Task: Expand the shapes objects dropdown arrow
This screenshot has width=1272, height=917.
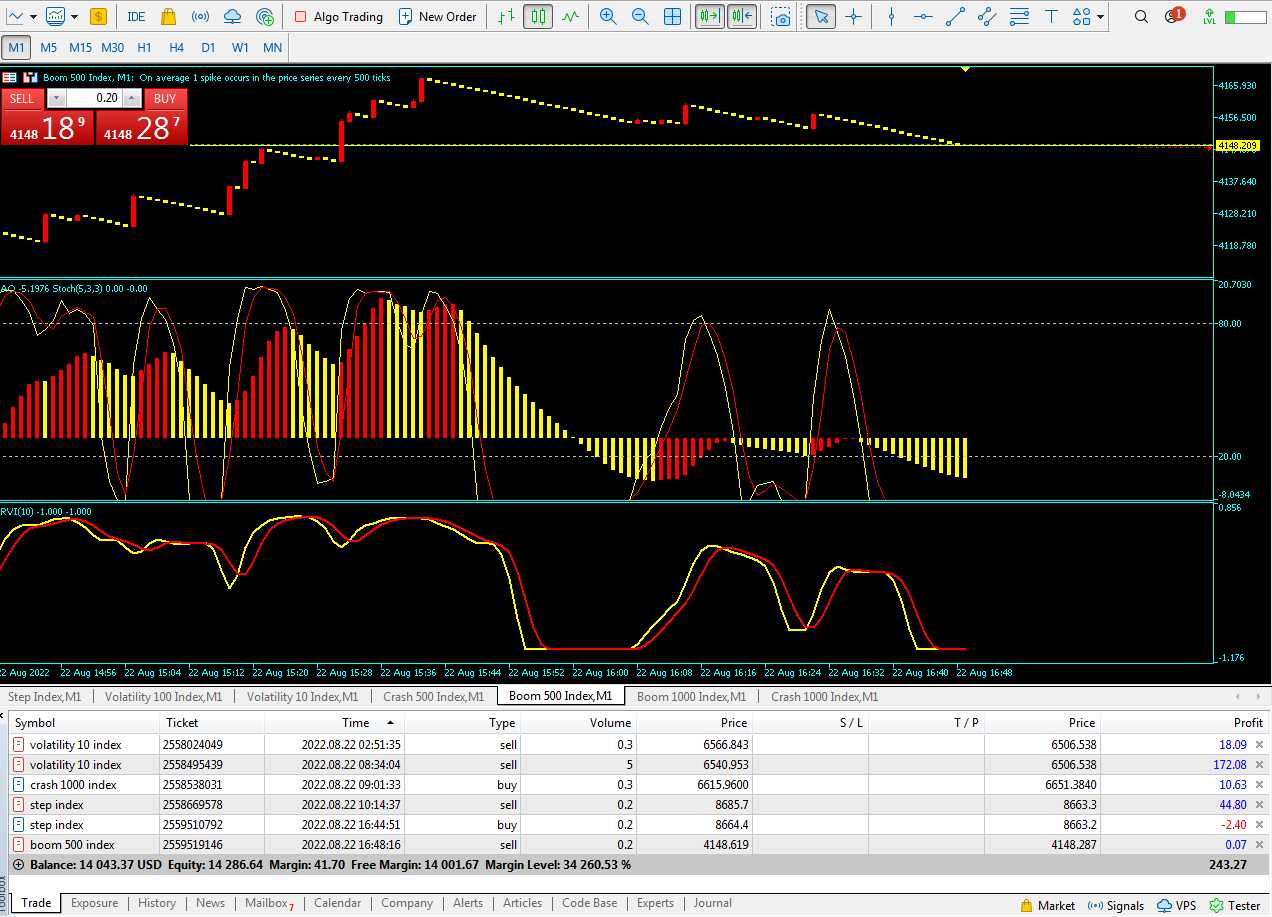Action: click(1101, 17)
